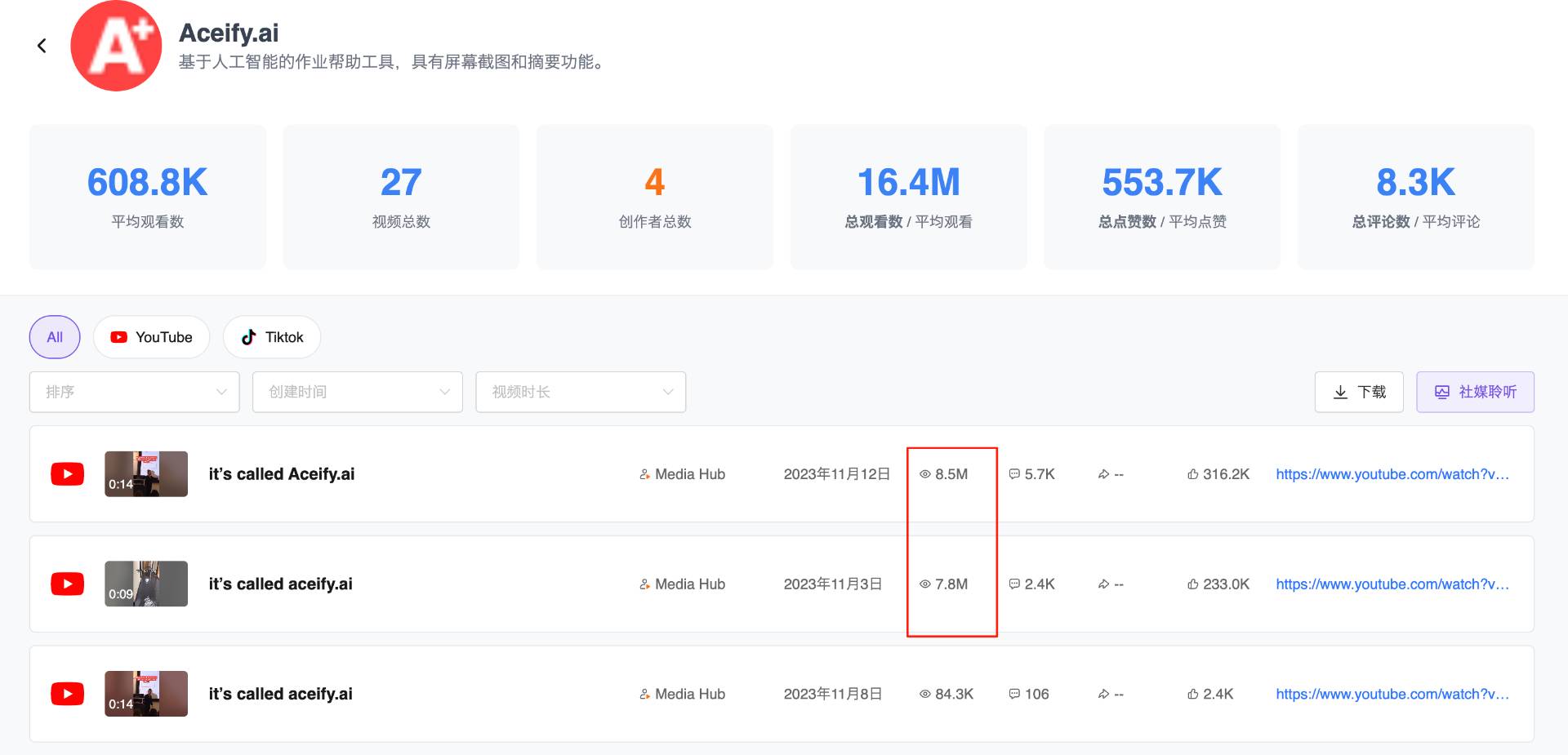1568x755 pixels.
Task: Click Media Hub in the November 3 row
Action: (x=690, y=584)
